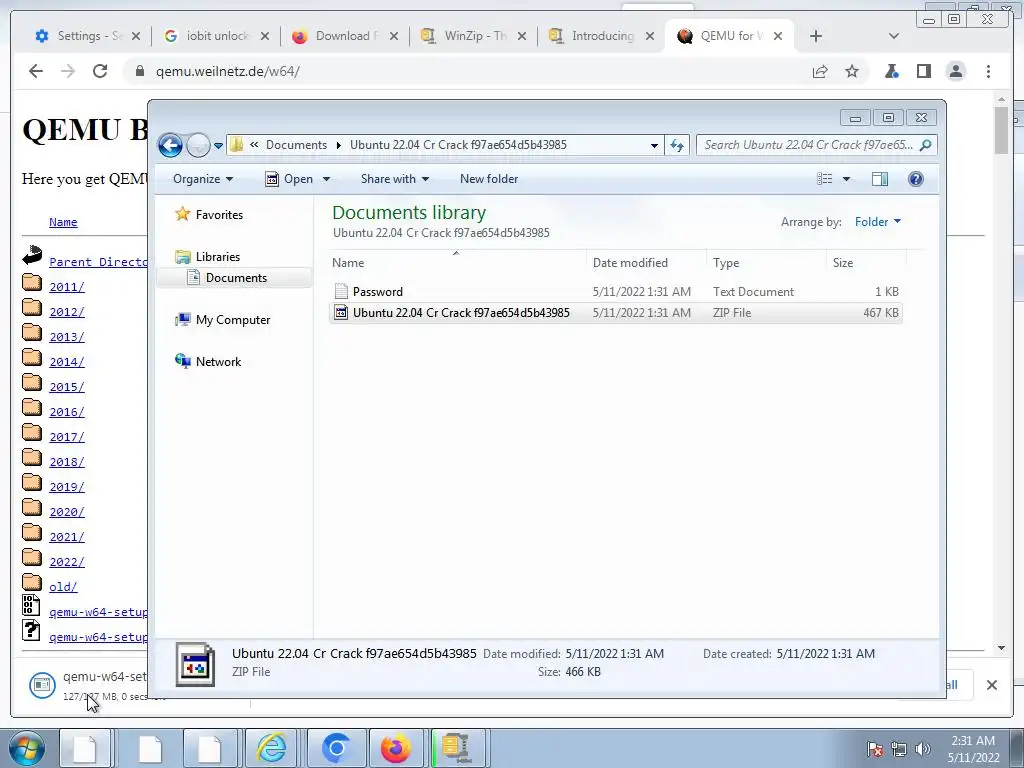Screen dimensions: 1024x768
Task: Expand the Explorer address bar history dropdown
Action: coord(654,146)
